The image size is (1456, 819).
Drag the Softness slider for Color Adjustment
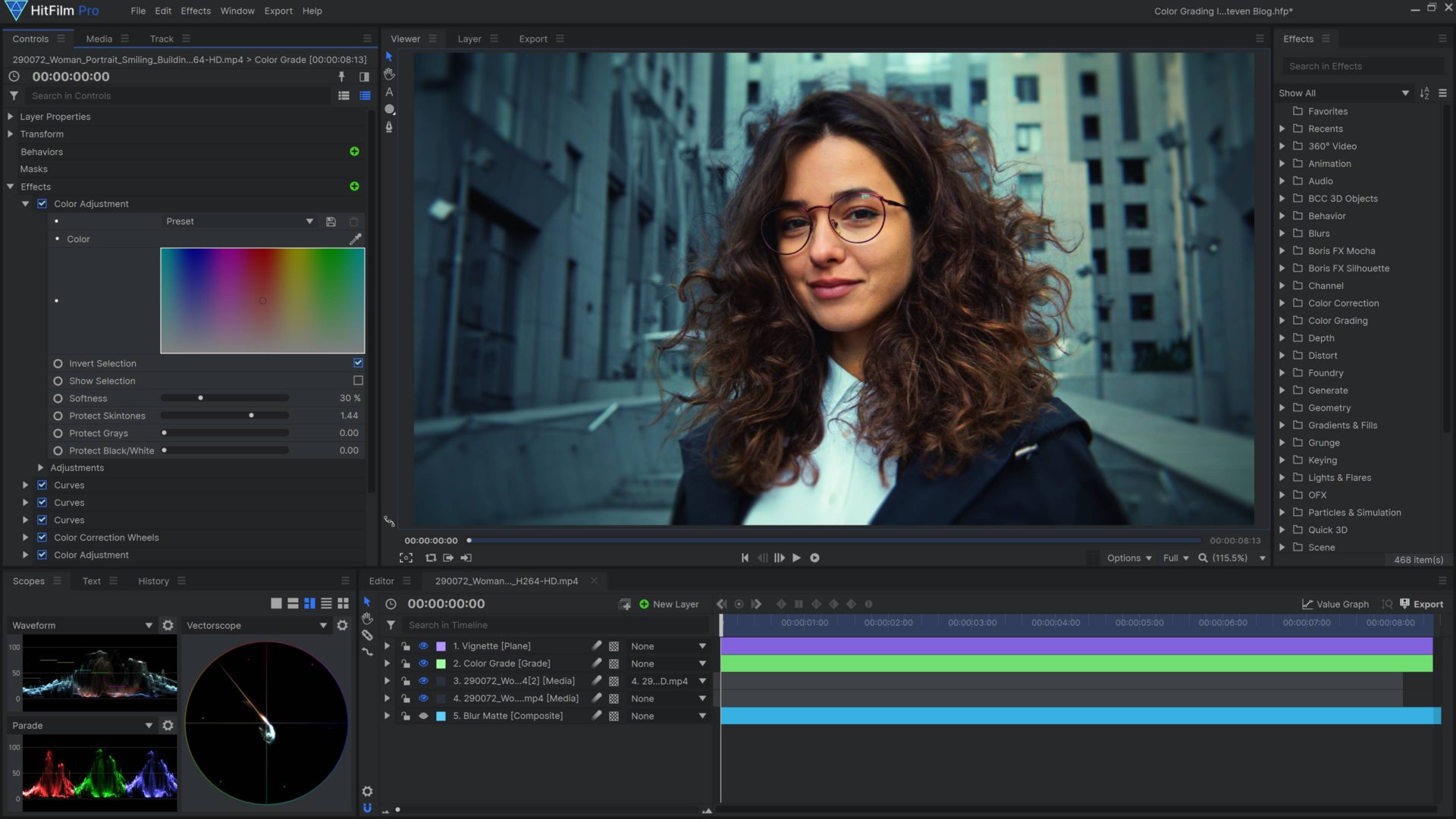(x=200, y=398)
